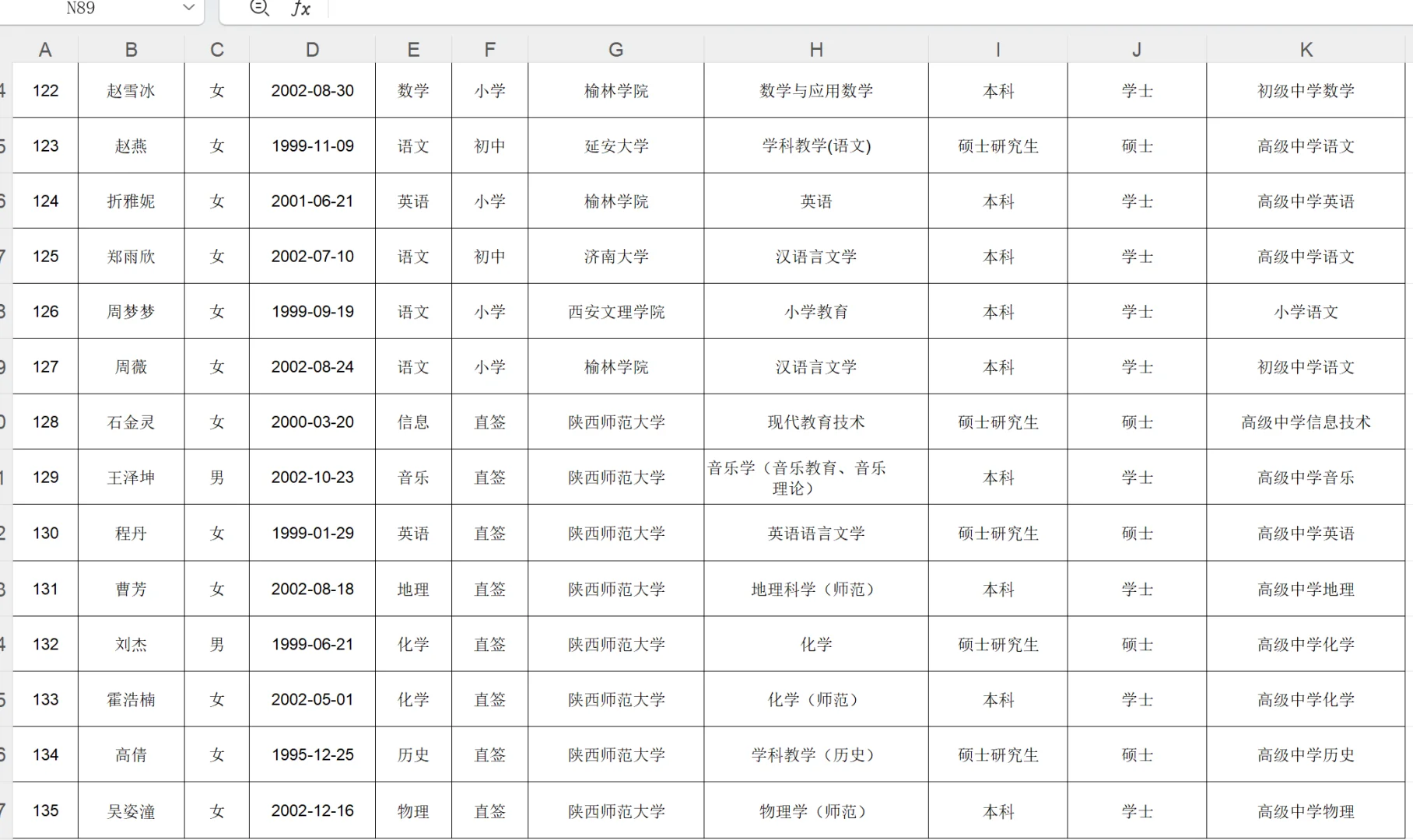Open the Name Box dropdown arrow
1413x840 pixels.
click(188, 9)
